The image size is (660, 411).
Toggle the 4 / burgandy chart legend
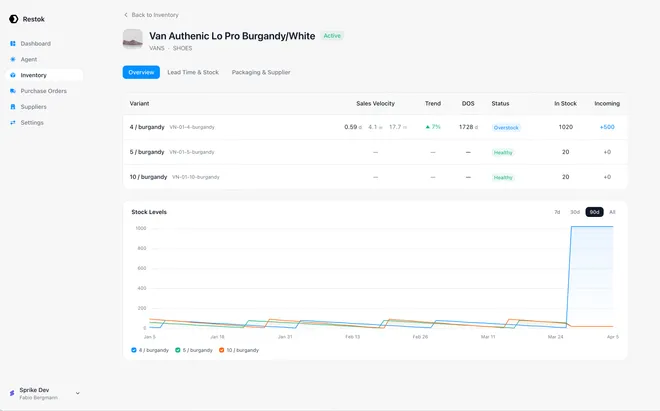pyautogui.click(x=134, y=350)
